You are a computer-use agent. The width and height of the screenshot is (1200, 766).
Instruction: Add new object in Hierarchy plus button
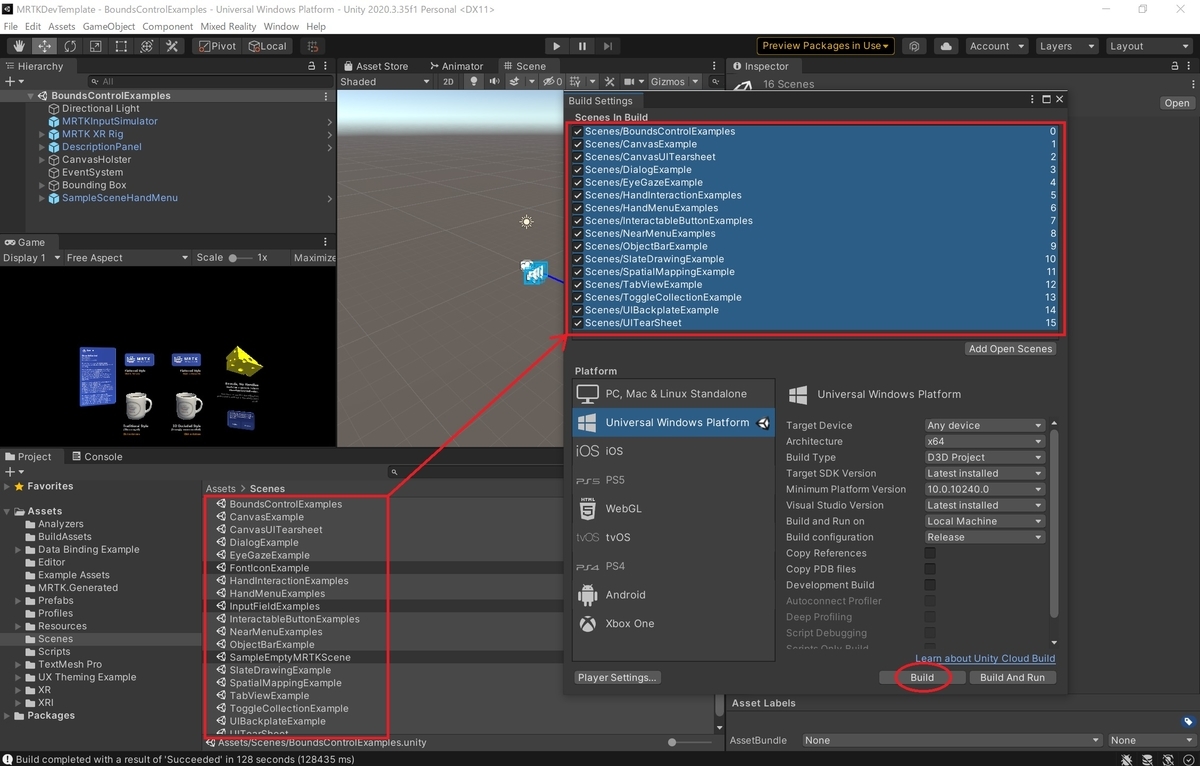coord(10,81)
